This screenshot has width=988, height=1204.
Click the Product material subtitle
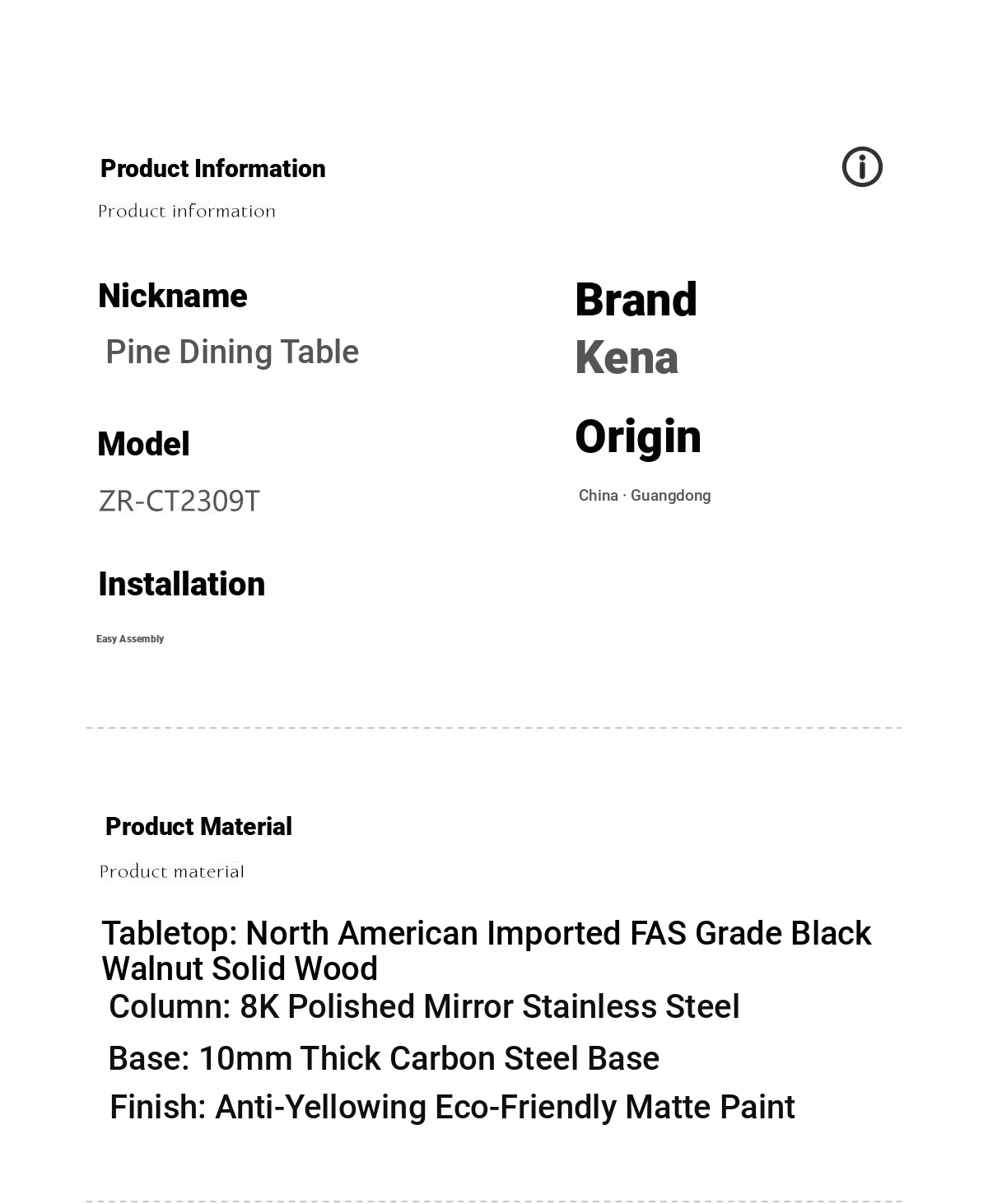[x=171, y=872]
